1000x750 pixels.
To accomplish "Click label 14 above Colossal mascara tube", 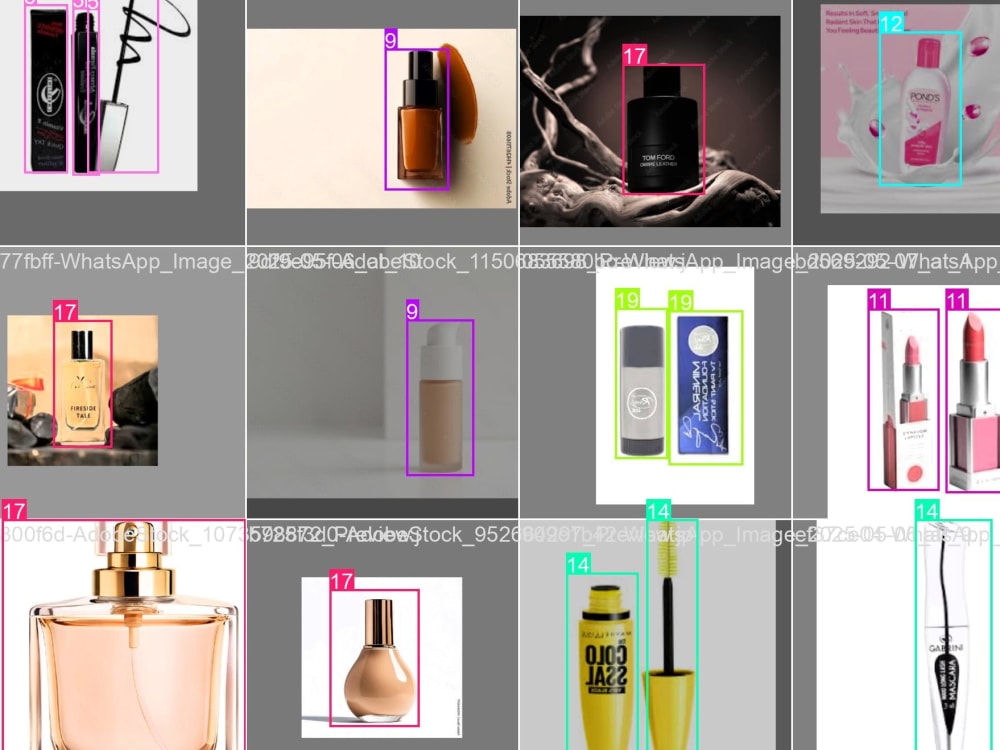I will (578, 564).
